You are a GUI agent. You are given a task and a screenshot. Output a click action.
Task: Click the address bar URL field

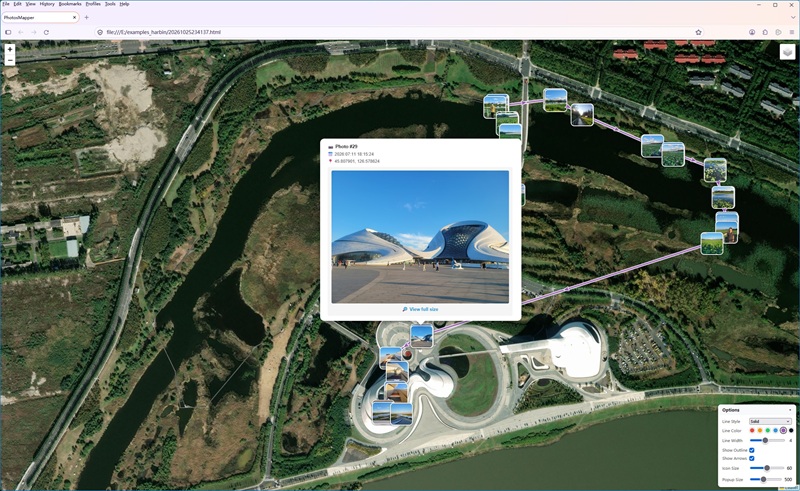398,32
